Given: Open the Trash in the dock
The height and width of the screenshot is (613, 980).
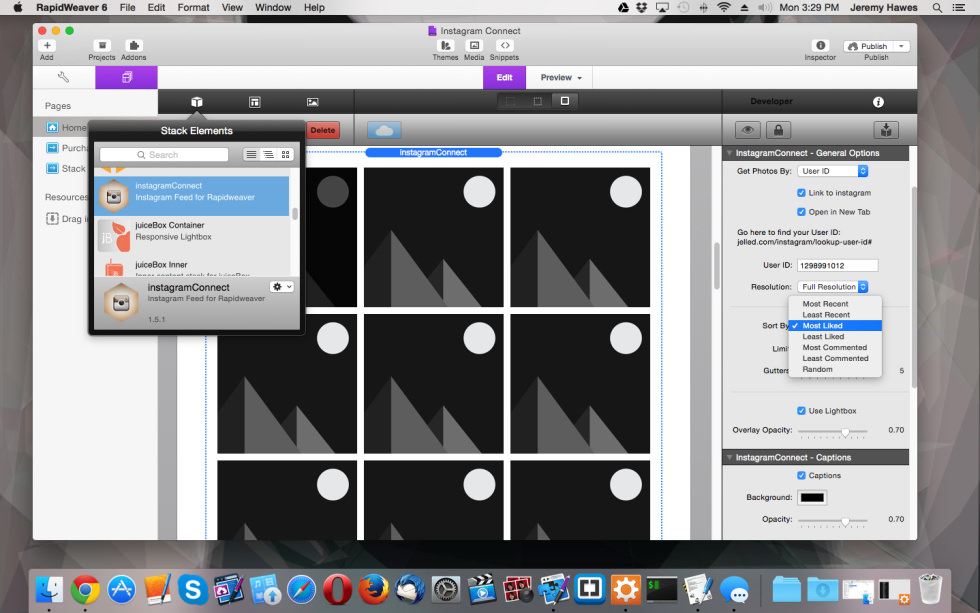Looking at the screenshot, I should (x=930, y=589).
